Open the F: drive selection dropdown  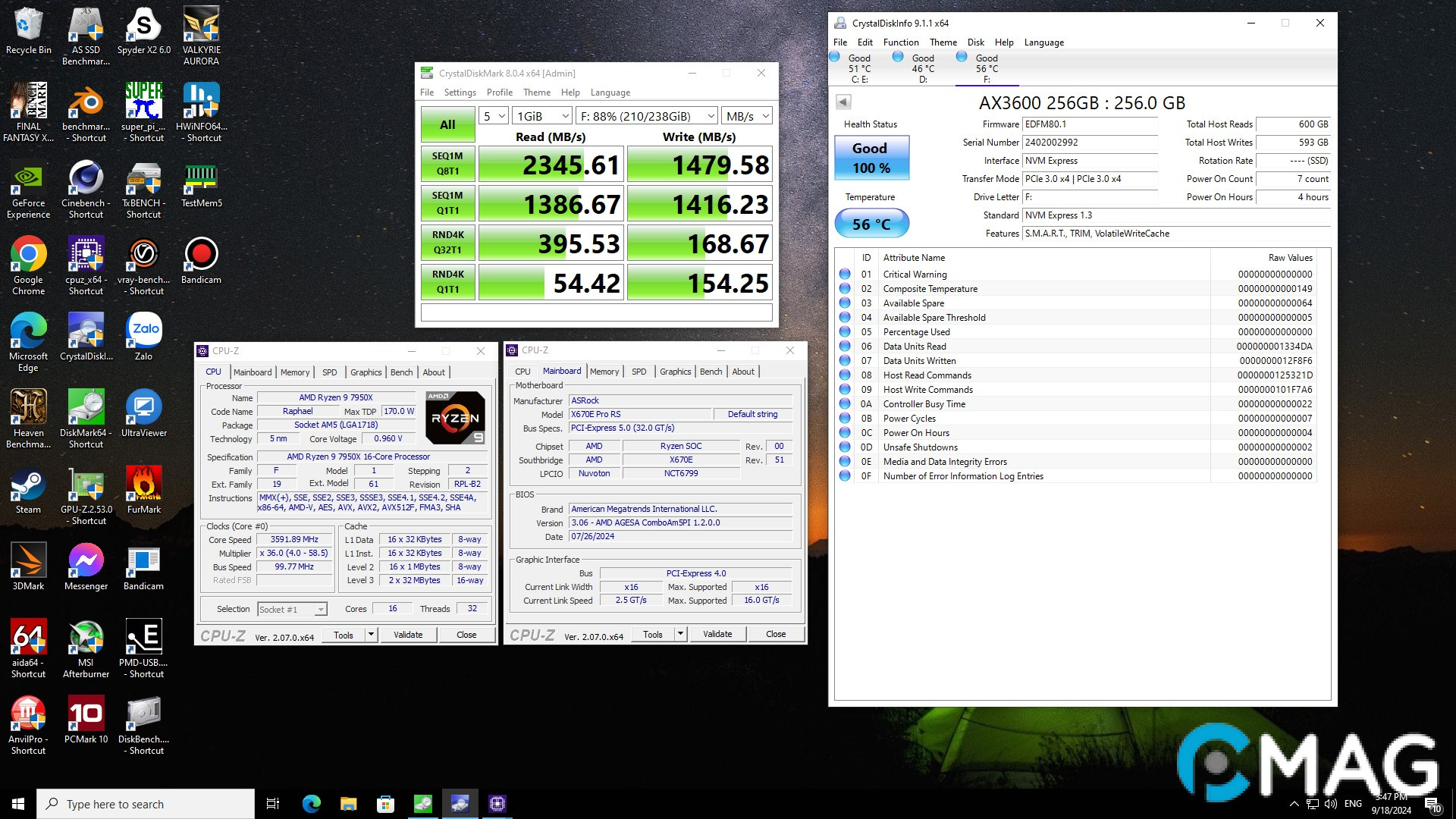646,116
